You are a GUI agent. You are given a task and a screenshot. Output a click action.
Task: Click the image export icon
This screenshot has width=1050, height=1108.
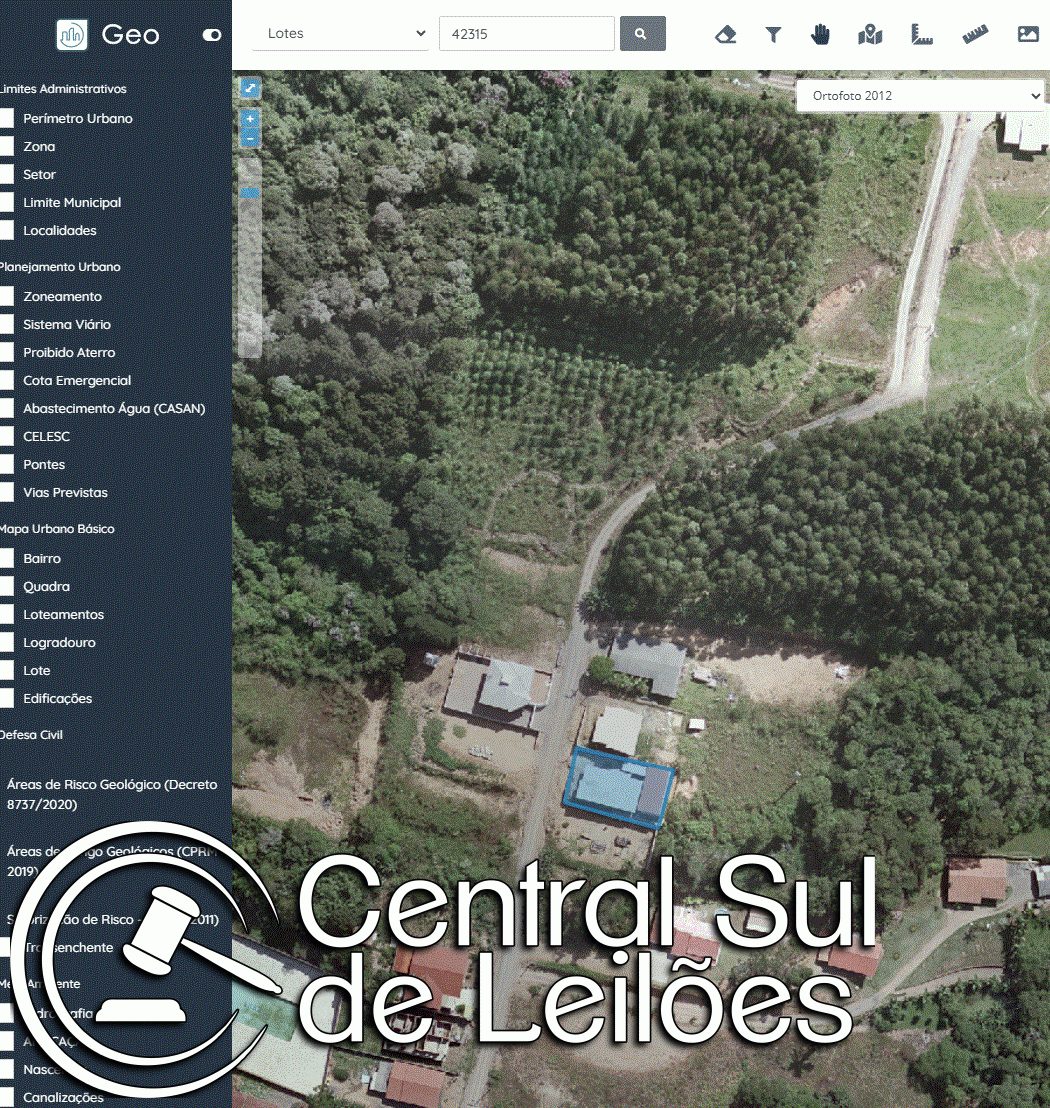1028,34
